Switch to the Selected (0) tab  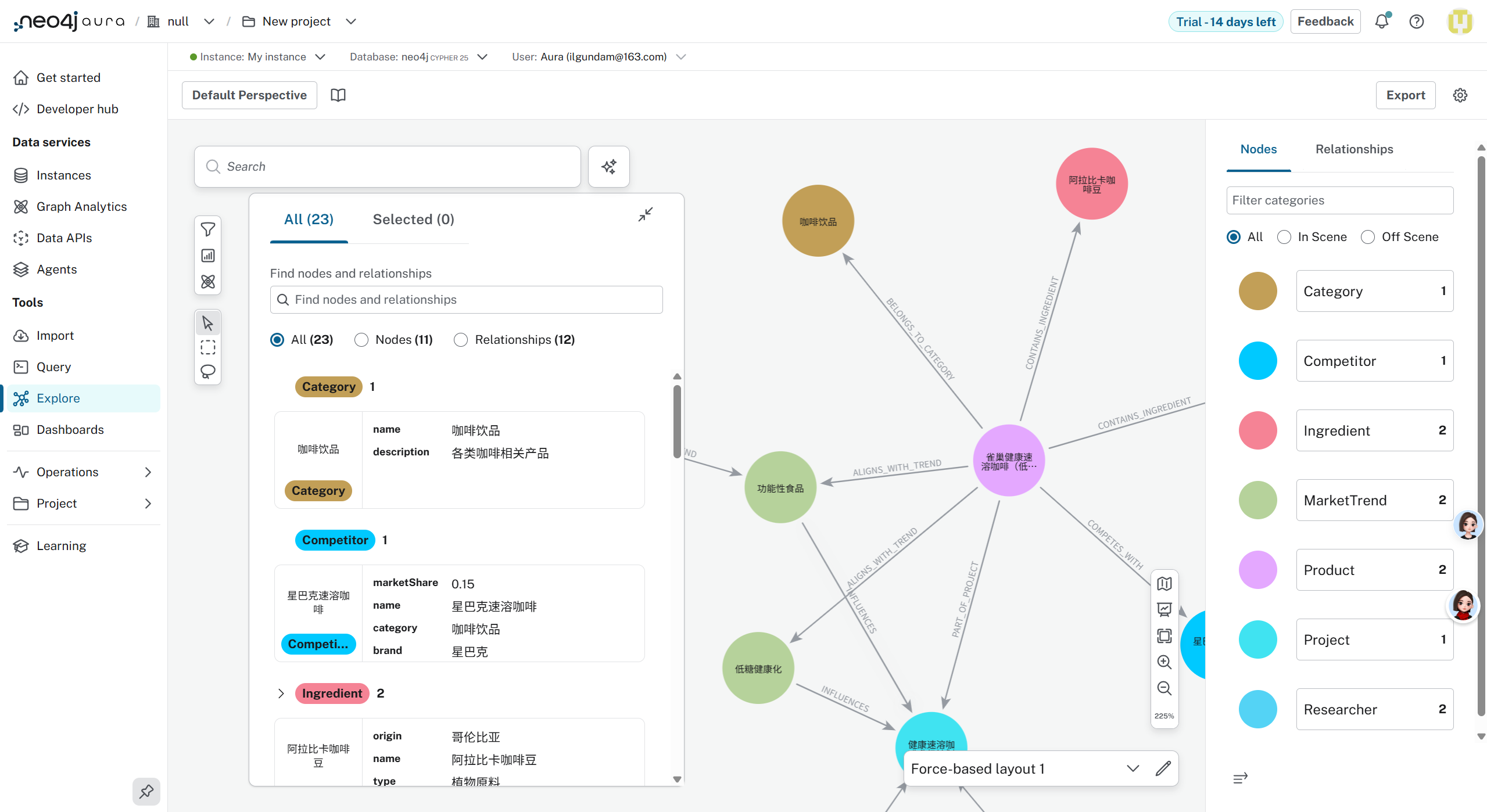point(413,220)
